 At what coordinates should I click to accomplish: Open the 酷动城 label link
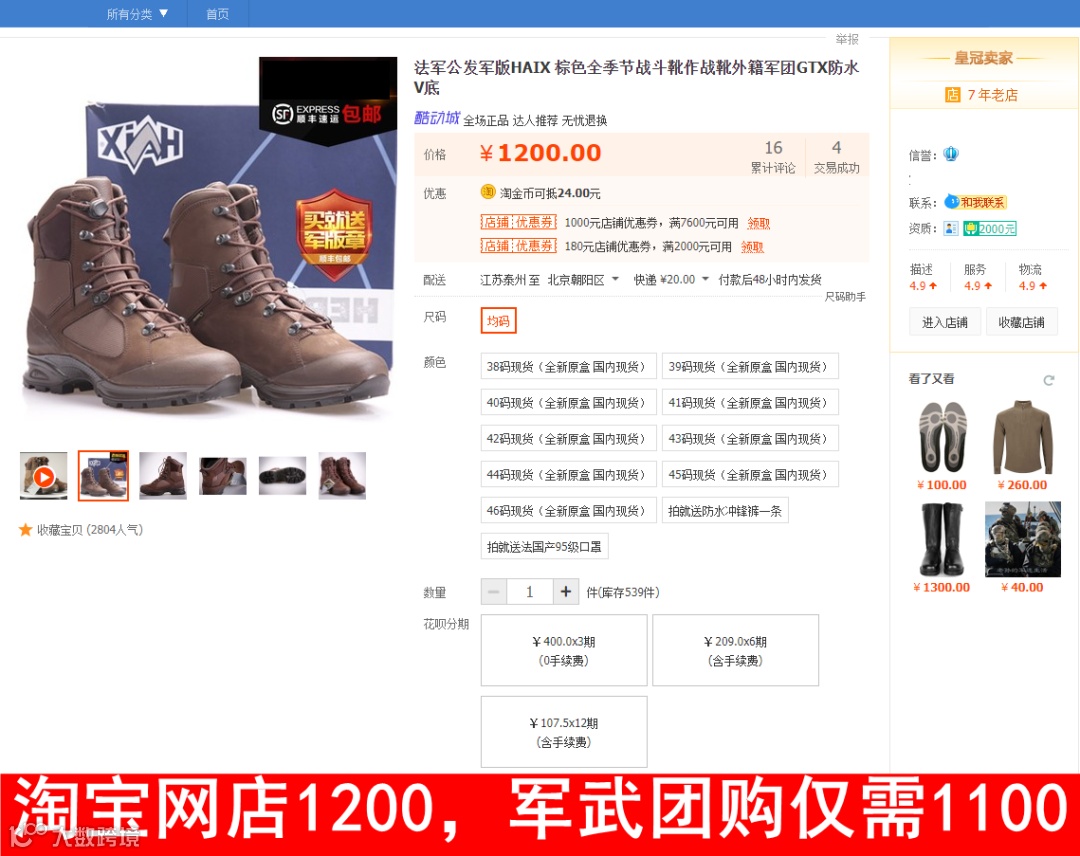coord(436,118)
